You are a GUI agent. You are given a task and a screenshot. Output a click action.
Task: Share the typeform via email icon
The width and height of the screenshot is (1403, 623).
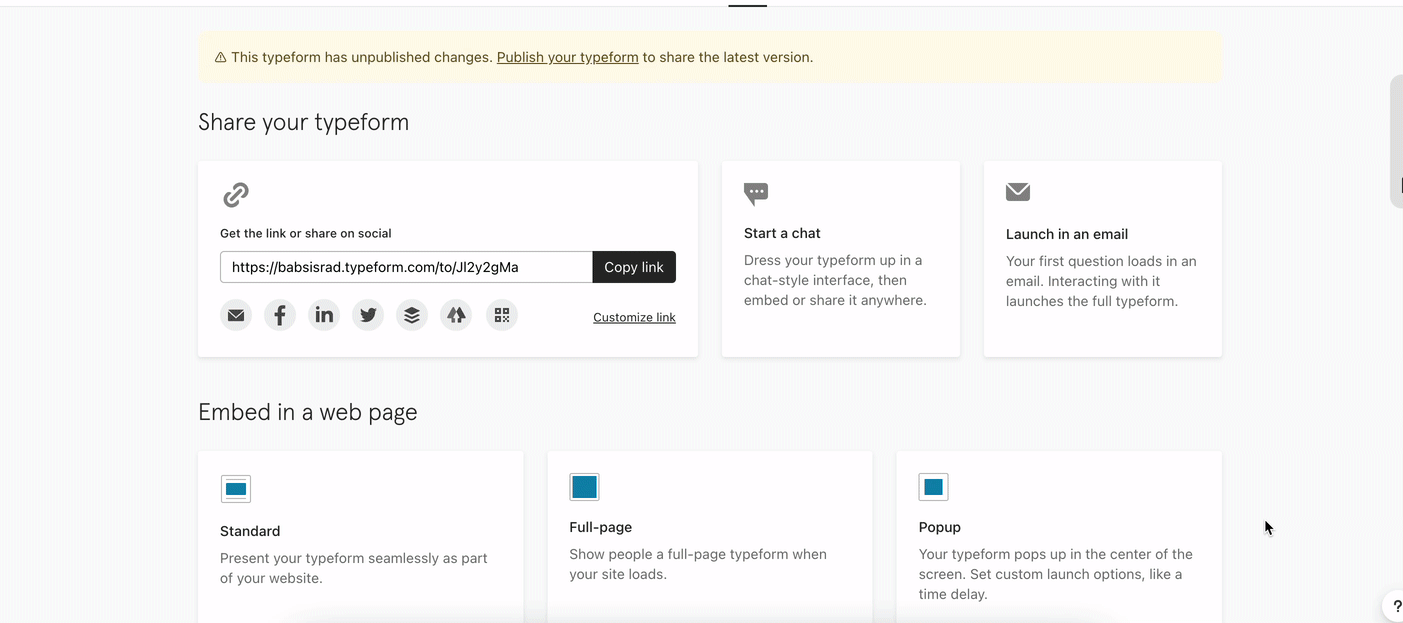(x=236, y=315)
